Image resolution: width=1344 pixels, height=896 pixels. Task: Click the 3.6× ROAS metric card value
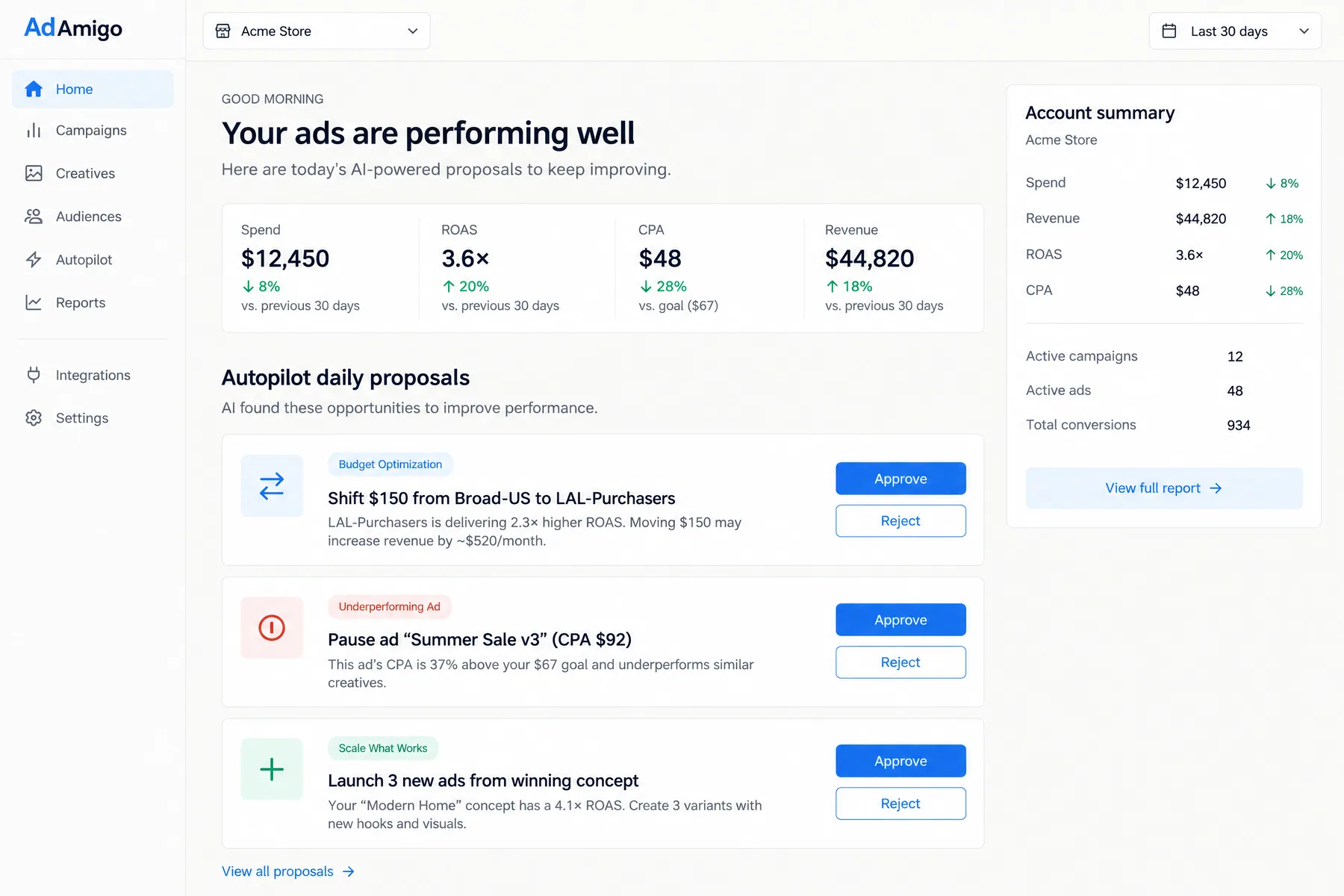click(x=465, y=258)
